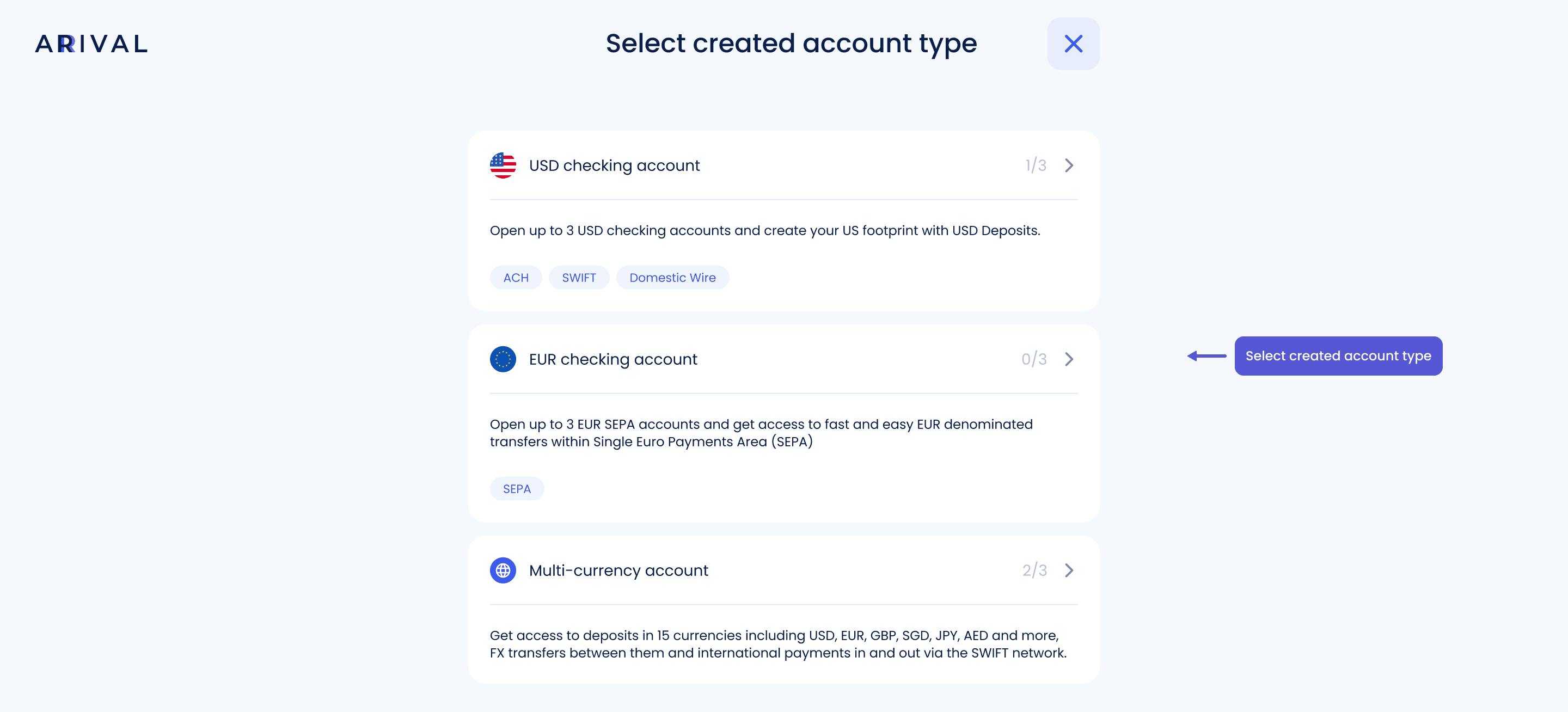Viewport: 1568px width, 712px height.
Task: Open the EUR checking account option
Action: (783, 359)
